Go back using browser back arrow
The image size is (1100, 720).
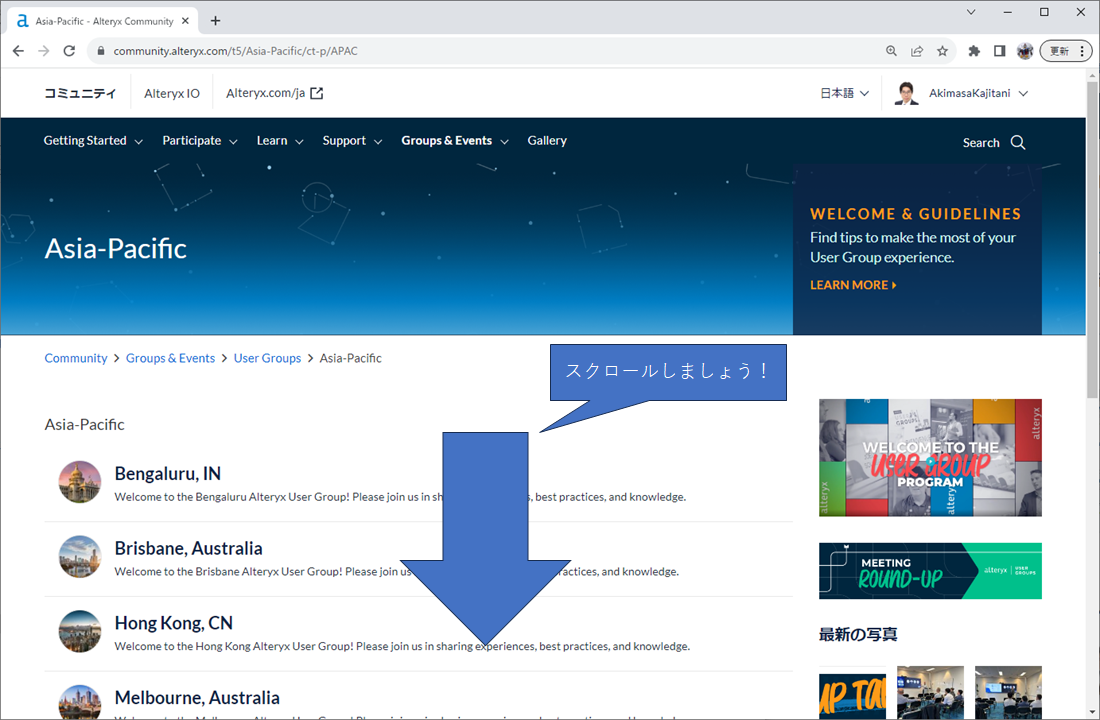(x=18, y=51)
